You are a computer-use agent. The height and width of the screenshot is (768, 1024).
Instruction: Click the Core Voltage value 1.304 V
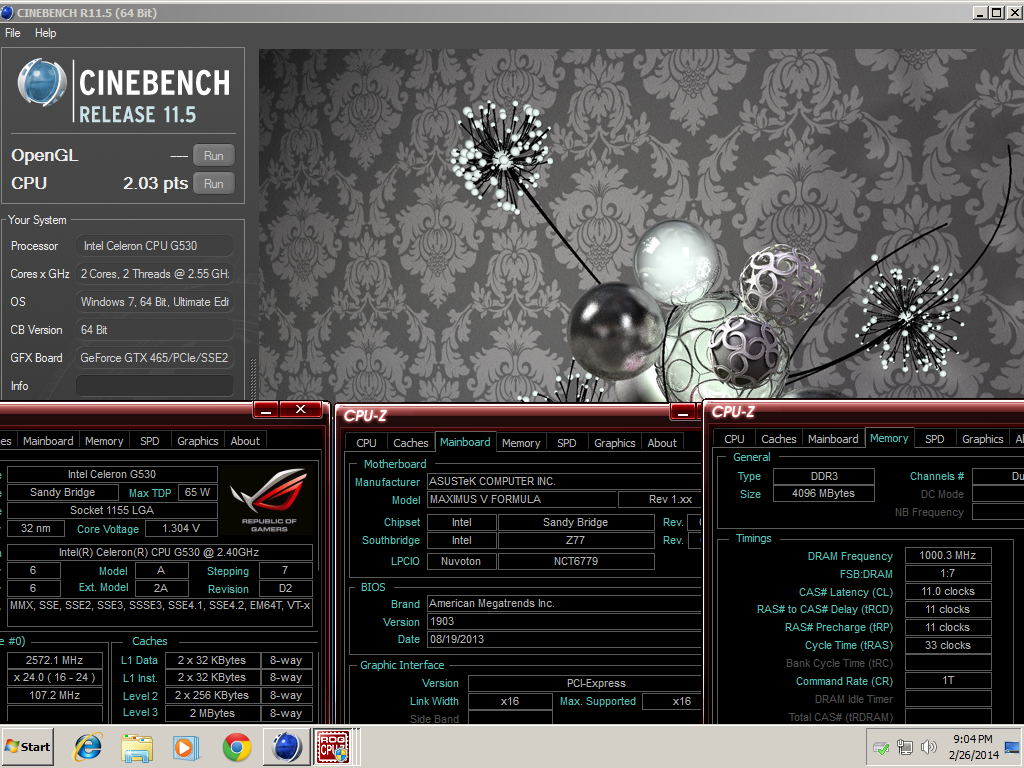(x=181, y=528)
